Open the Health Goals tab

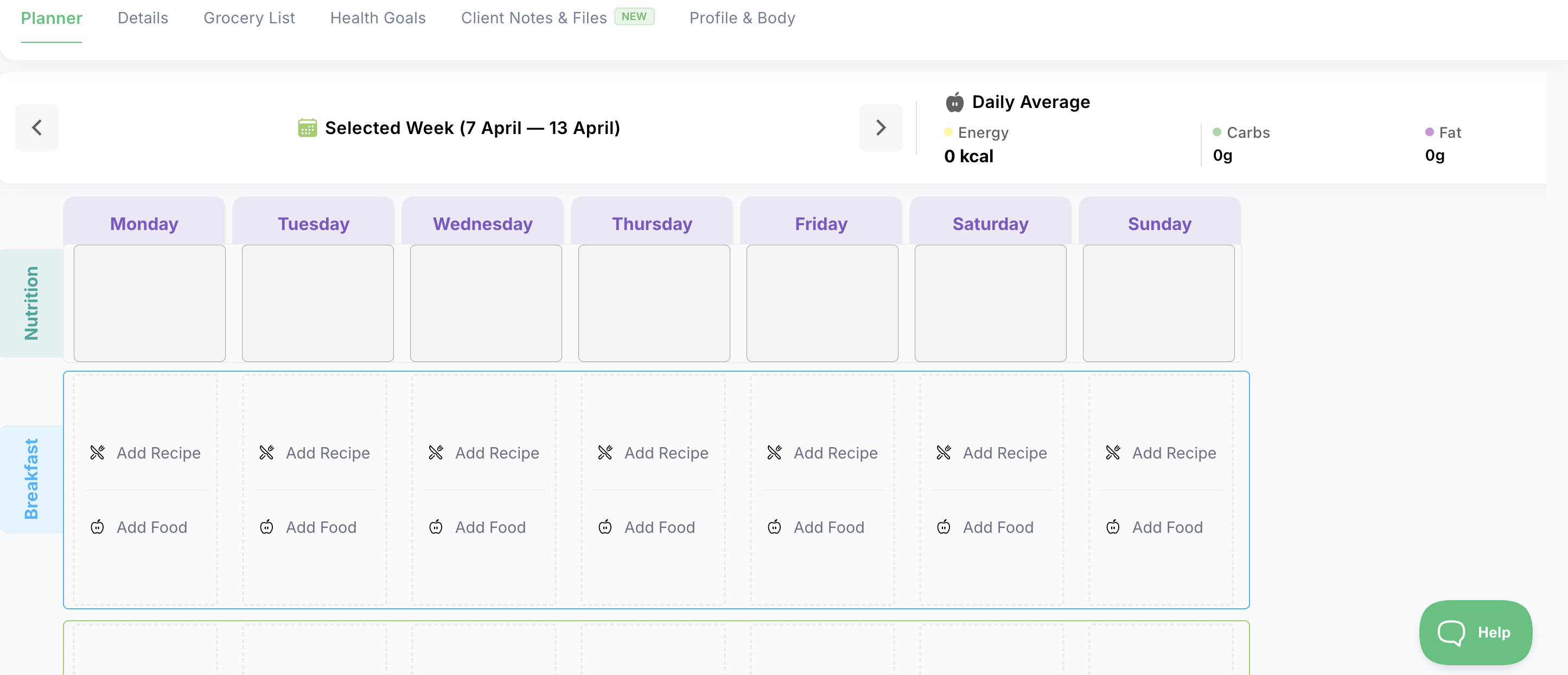tap(378, 18)
